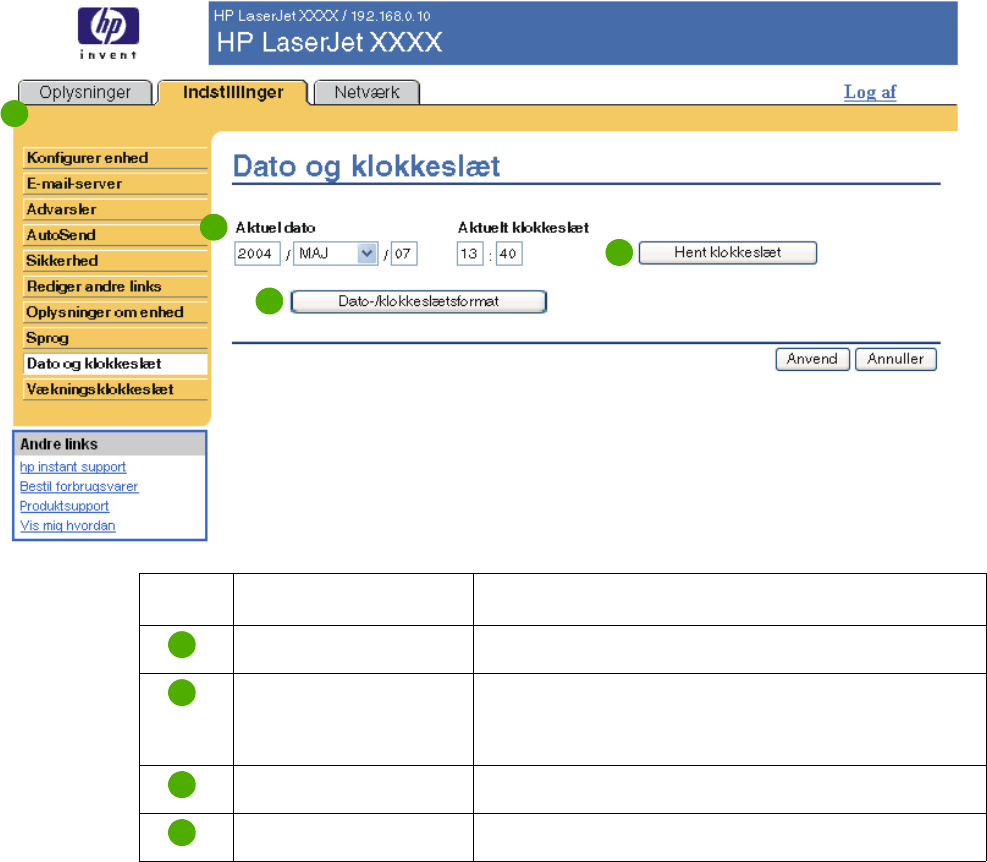This screenshot has height=862, width=987.
Task: Select Rediger andre links
Action: (x=115, y=286)
